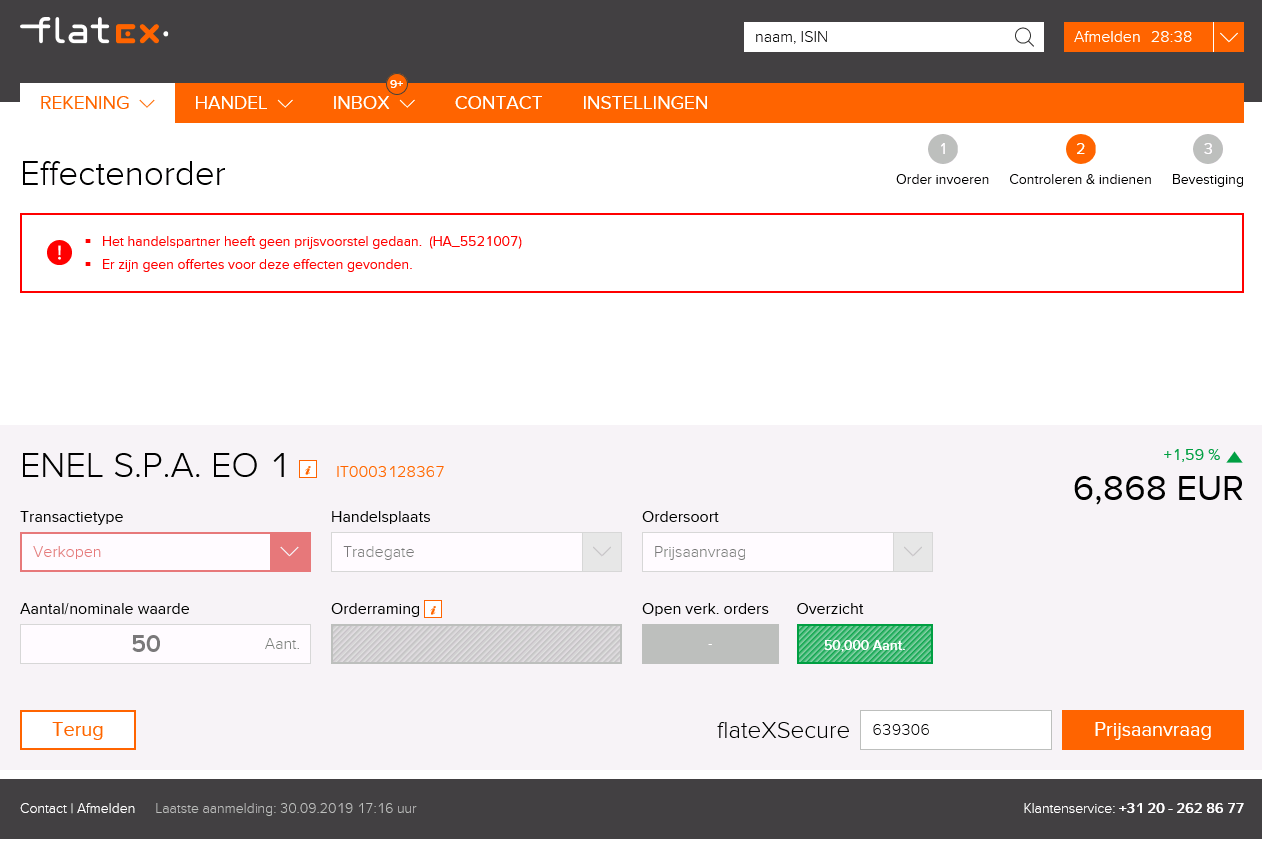Click the hatched Orderraming field
The height and width of the screenshot is (841, 1262).
(476, 644)
